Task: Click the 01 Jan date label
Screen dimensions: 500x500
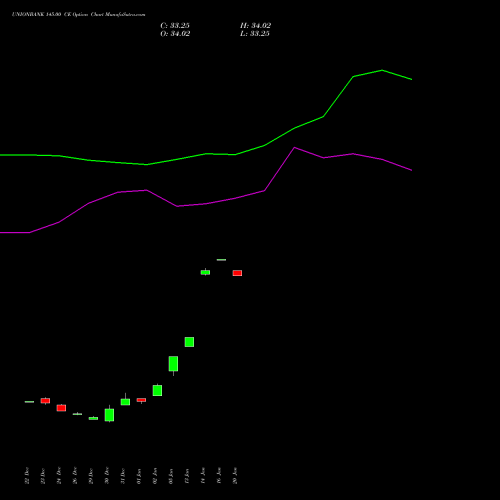Action: (x=139, y=476)
